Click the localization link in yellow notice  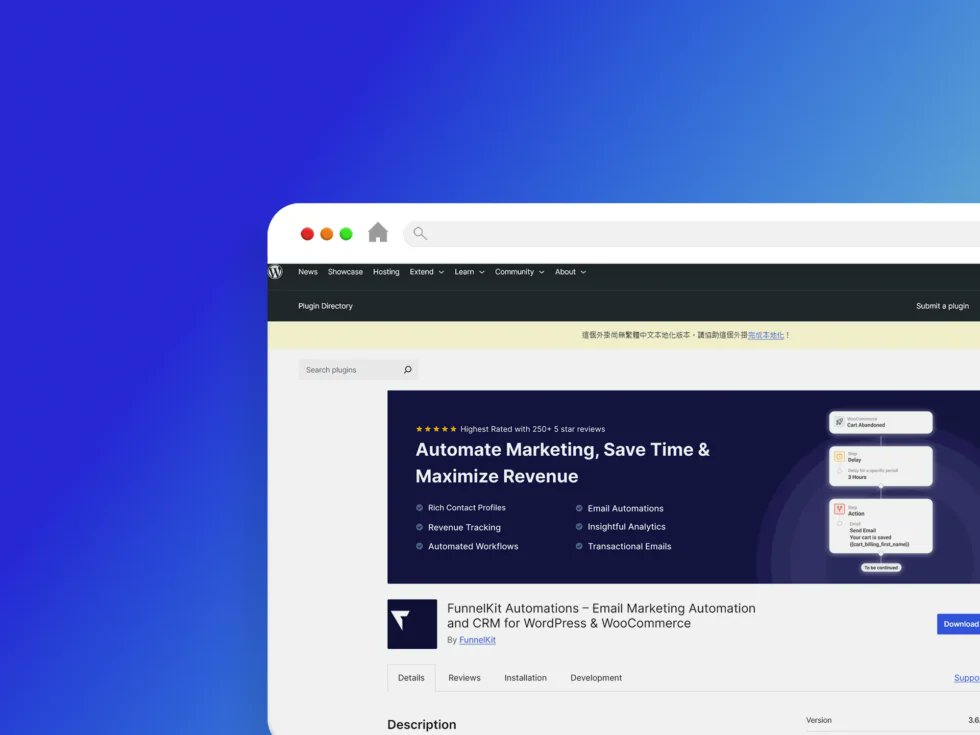click(766, 335)
